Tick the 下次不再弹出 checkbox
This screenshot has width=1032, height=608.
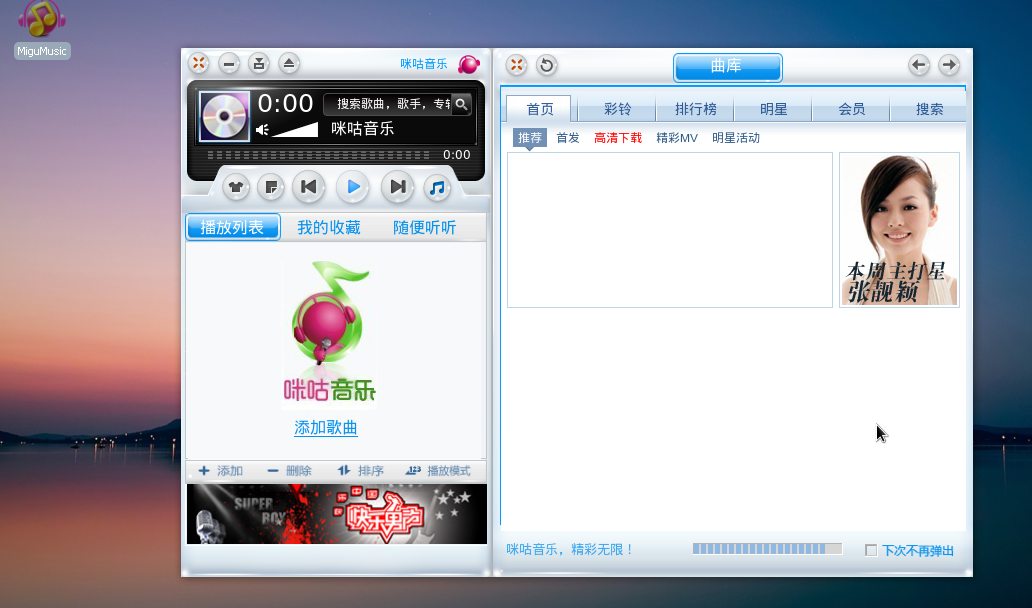click(x=871, y=550)
